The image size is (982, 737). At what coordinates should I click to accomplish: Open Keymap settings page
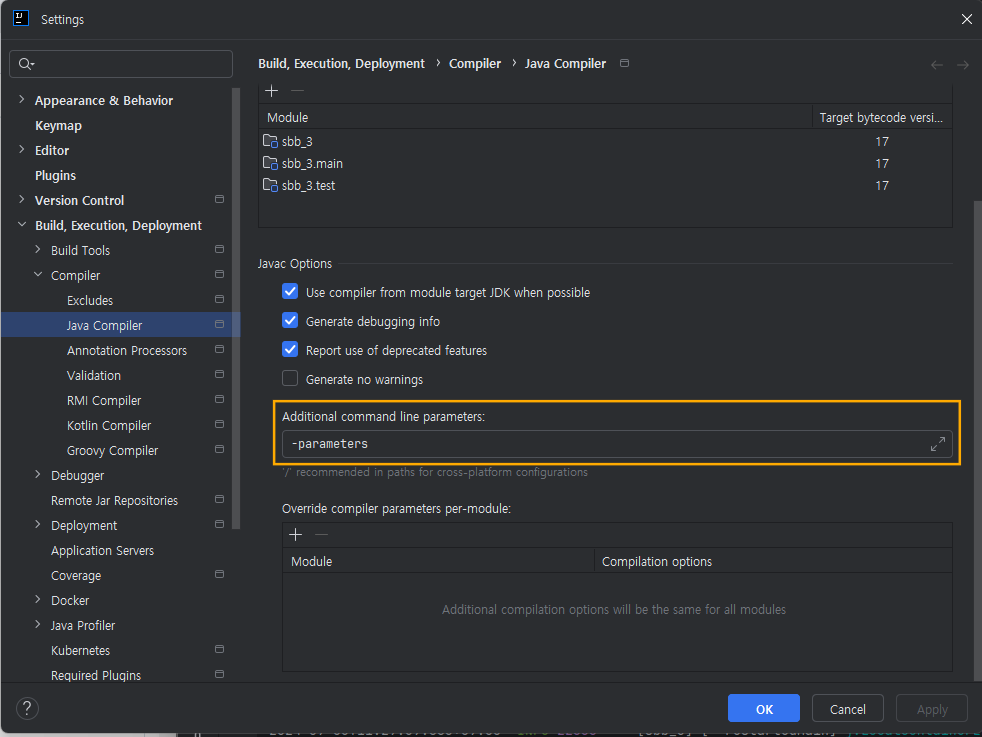point(58,126)
